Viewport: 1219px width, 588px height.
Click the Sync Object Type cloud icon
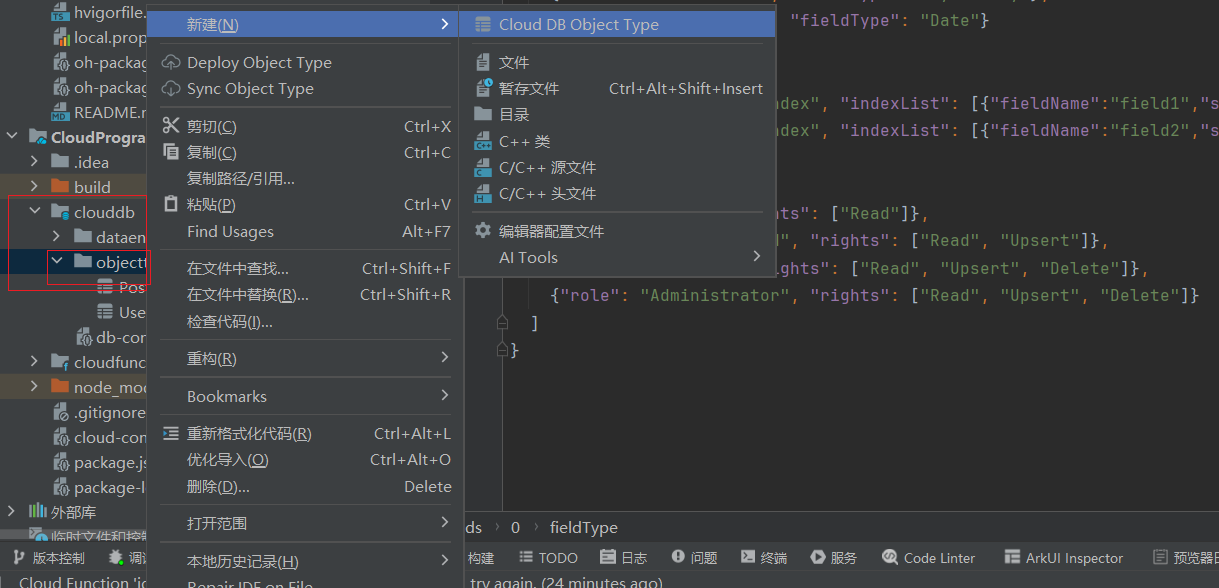[171, 88]
